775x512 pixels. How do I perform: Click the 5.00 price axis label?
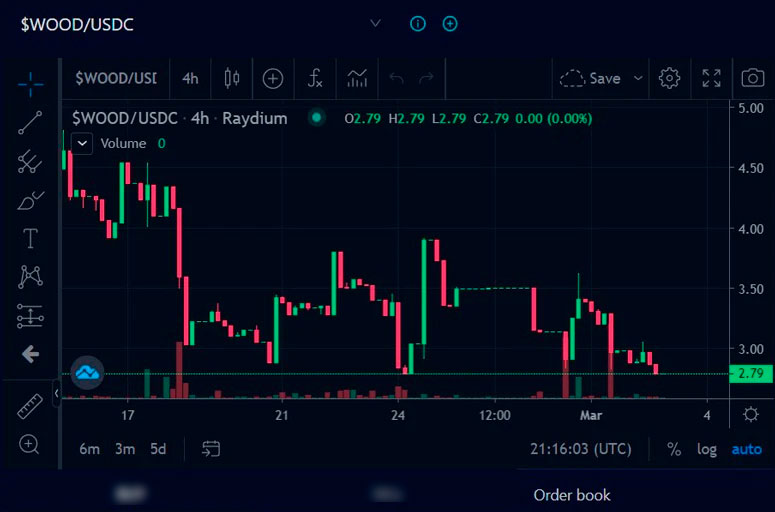751,108
